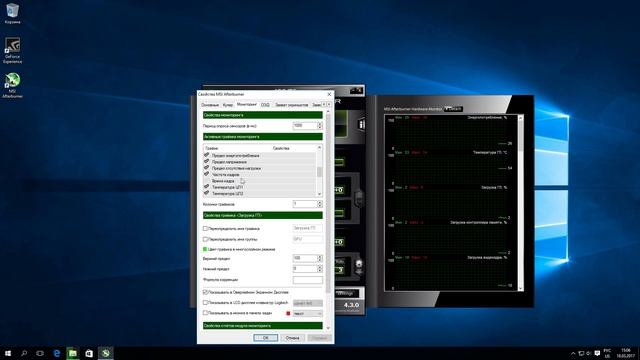Open the Store icon on taskbar
640x360 pixels.
pos(89,353)
